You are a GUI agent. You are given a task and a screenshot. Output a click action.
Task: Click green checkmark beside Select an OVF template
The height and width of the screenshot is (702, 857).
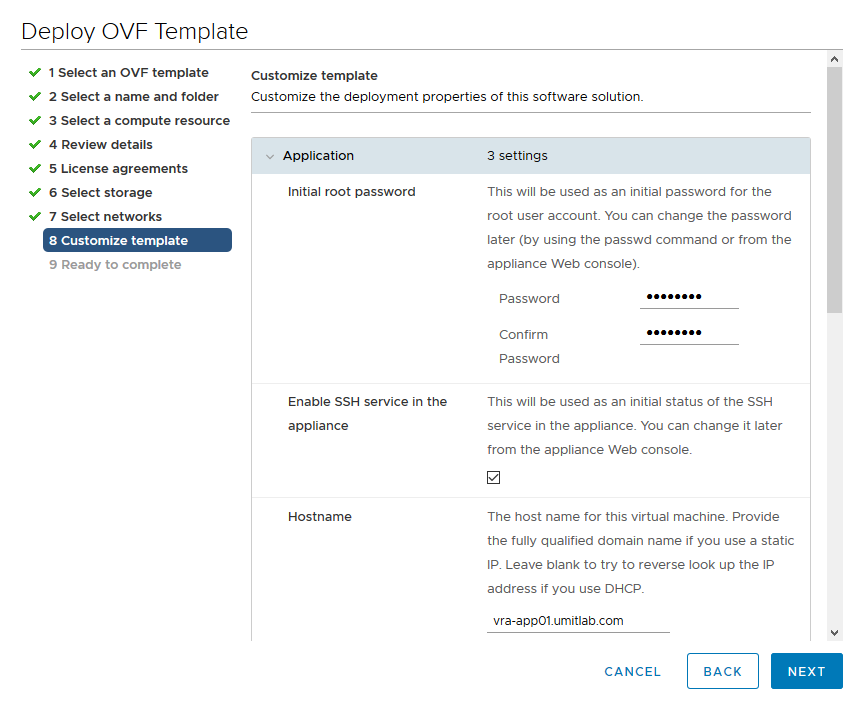[35, 73]
